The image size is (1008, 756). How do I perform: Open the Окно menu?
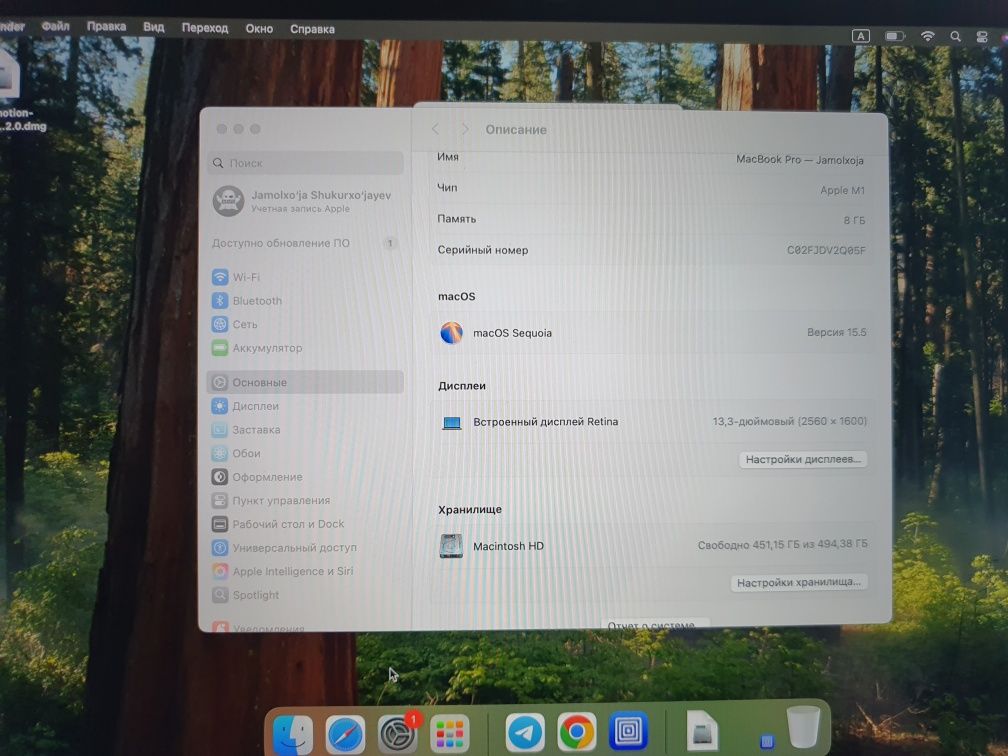click(x=259, y=28)
